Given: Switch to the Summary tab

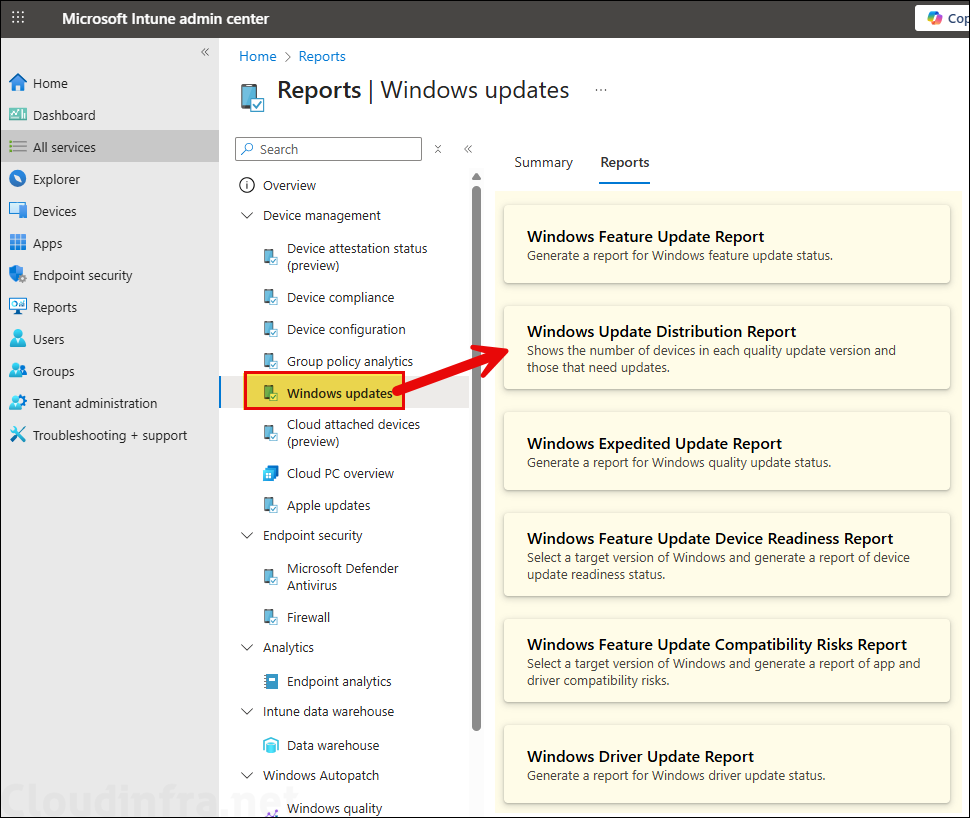Looking at the screenshot, I should [x=543, y=162].
